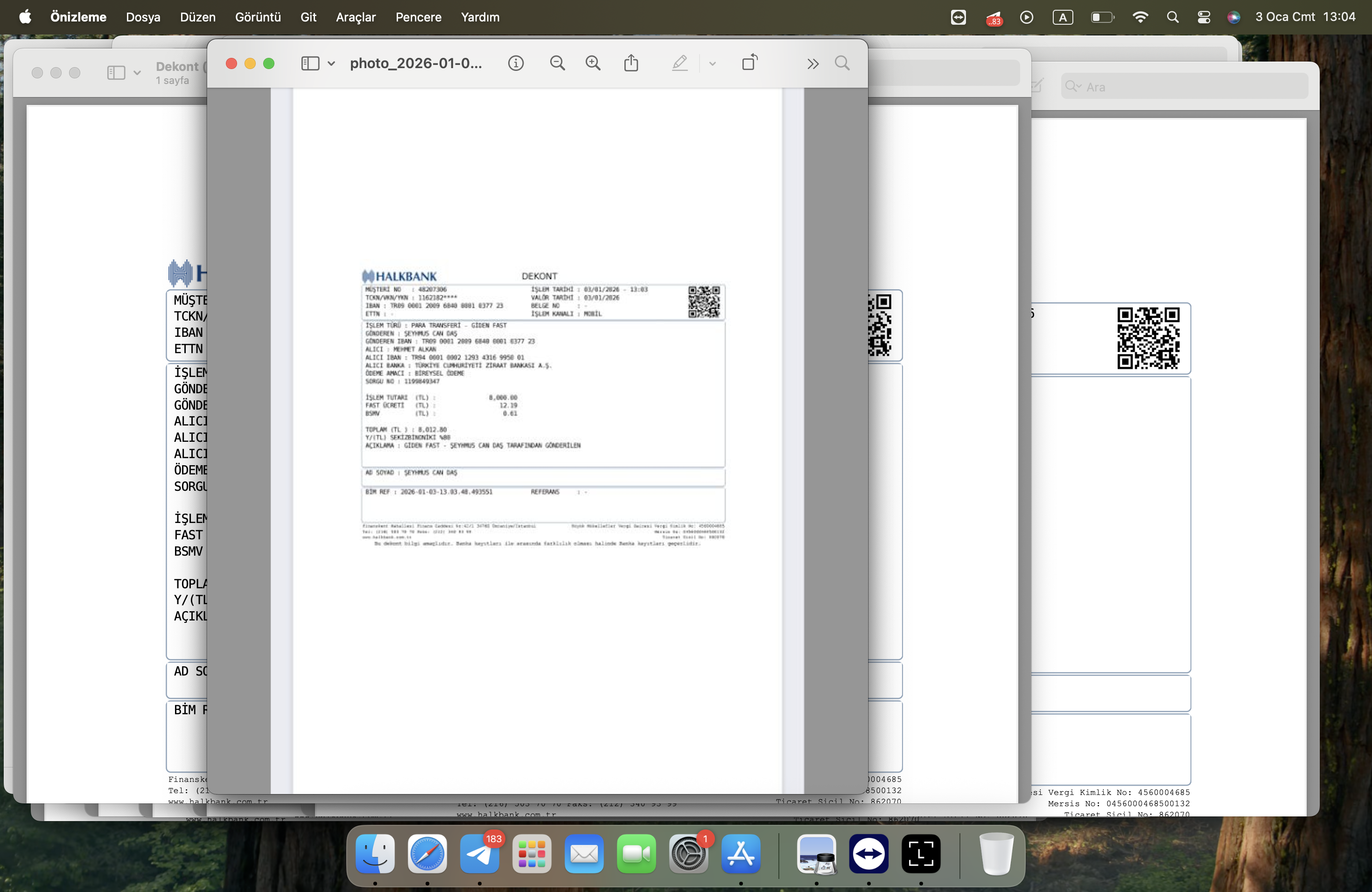Click the photo_2026-01-0... window title
The image size is (1372, 892).
click(x=416, y=63)
